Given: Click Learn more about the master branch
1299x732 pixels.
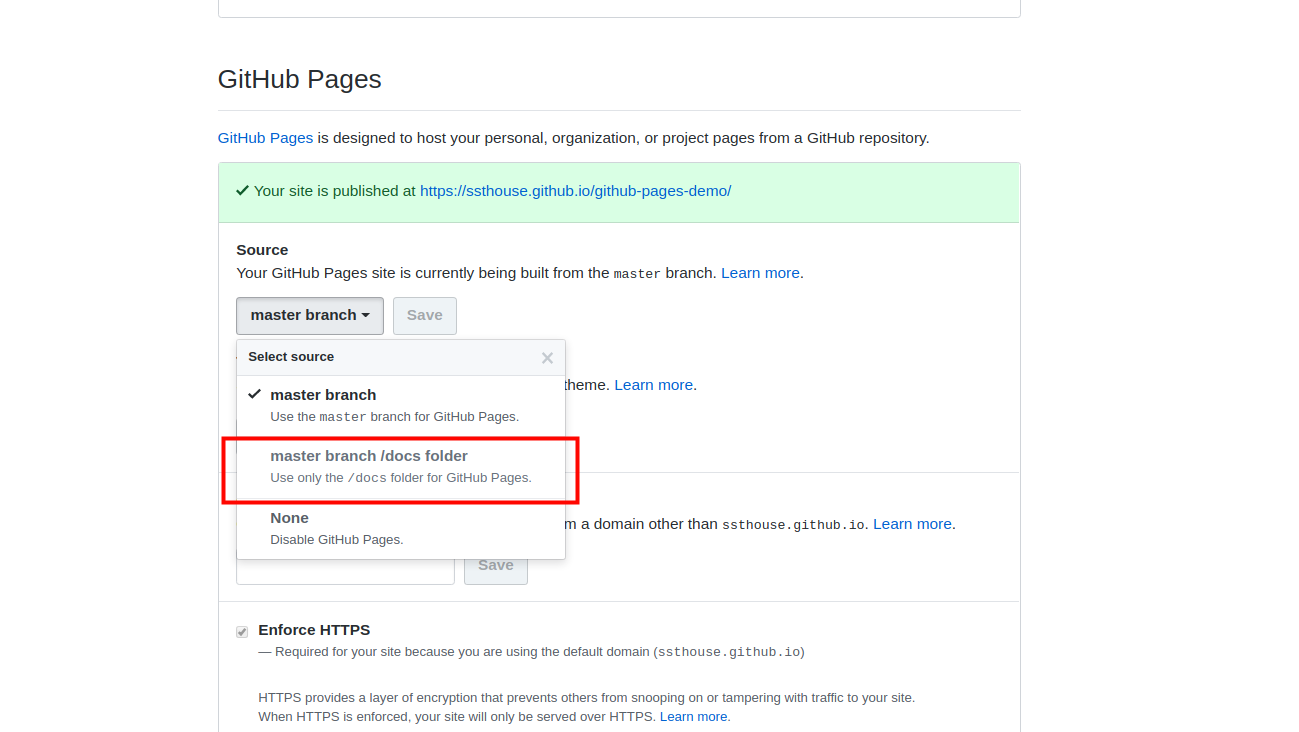Looking at the screenshot, I should pos(759,272).
